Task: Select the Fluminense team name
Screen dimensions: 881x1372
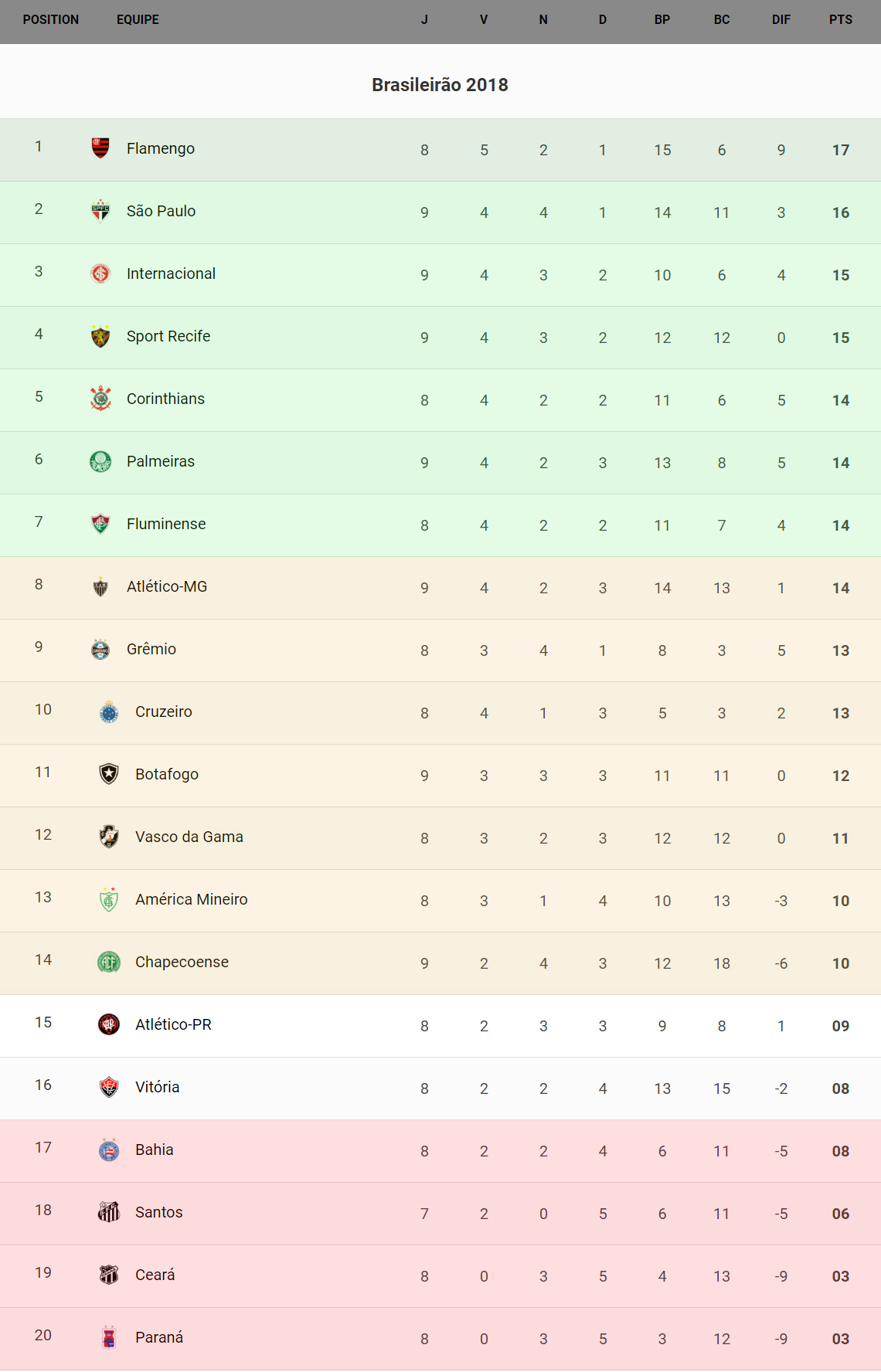Action: (166, 524)
